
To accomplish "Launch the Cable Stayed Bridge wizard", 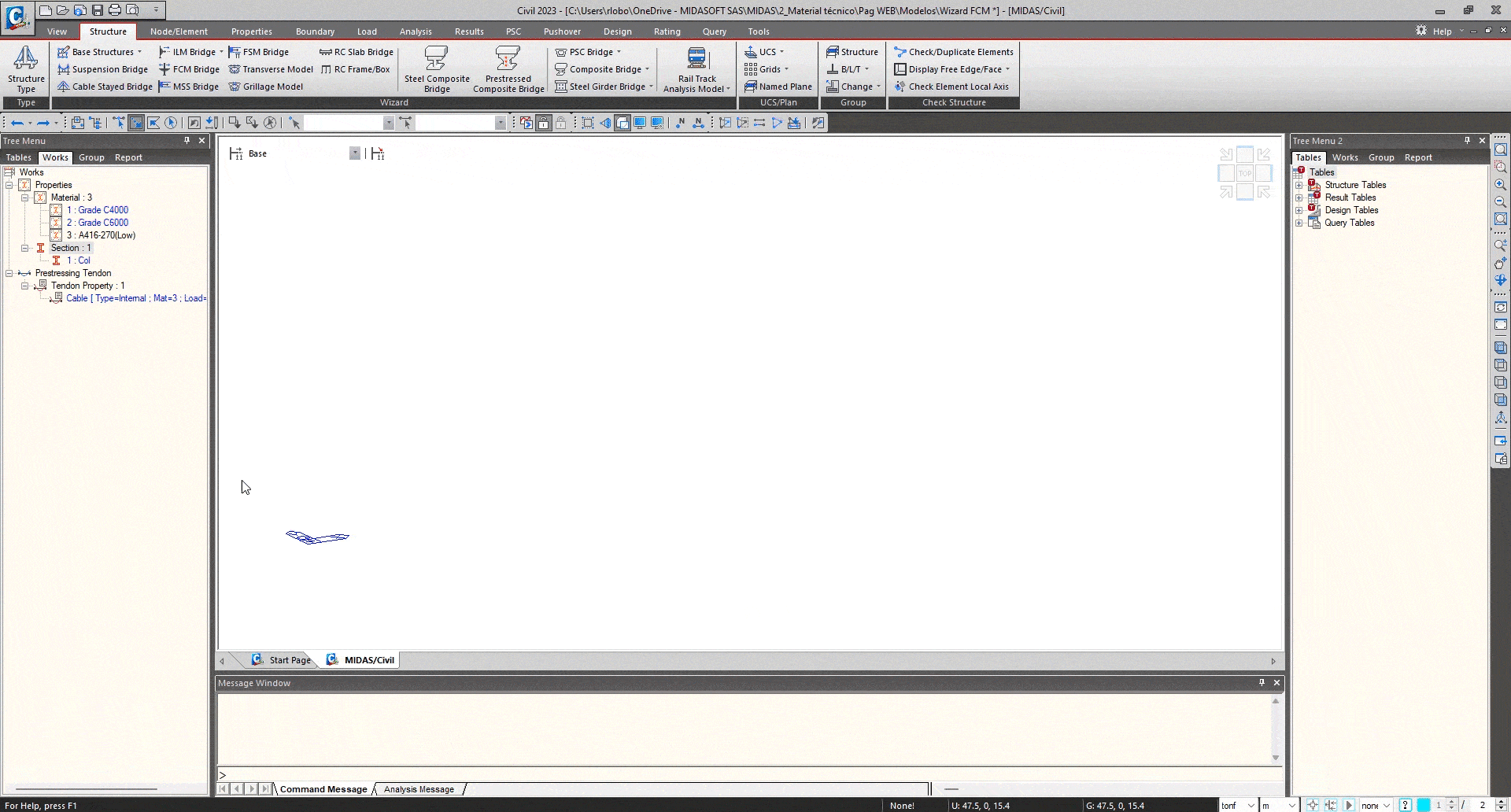I will pos(105,87).
